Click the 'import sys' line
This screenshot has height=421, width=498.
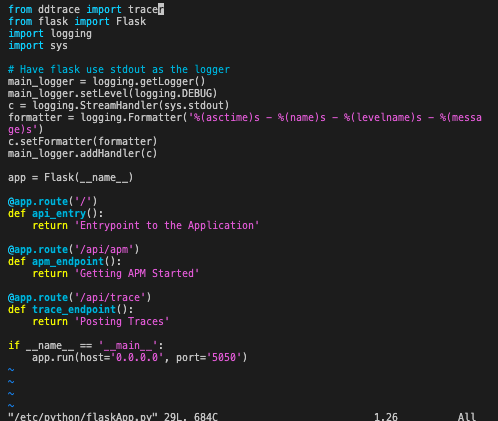pyautogui.click(x=38, y=45)
